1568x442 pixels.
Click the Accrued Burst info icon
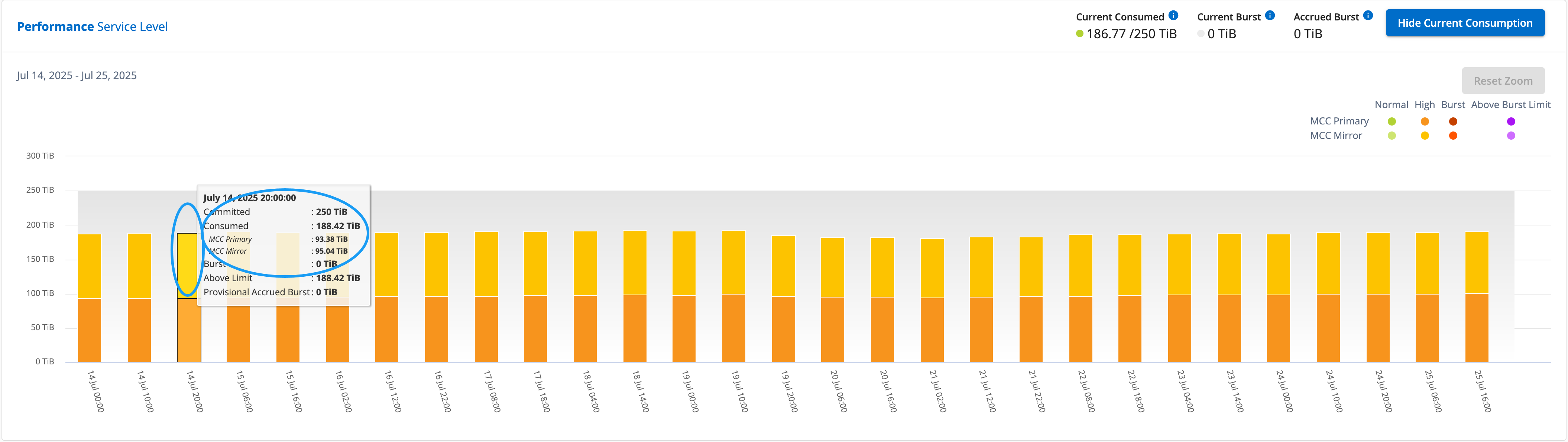tap(1368, 16)
